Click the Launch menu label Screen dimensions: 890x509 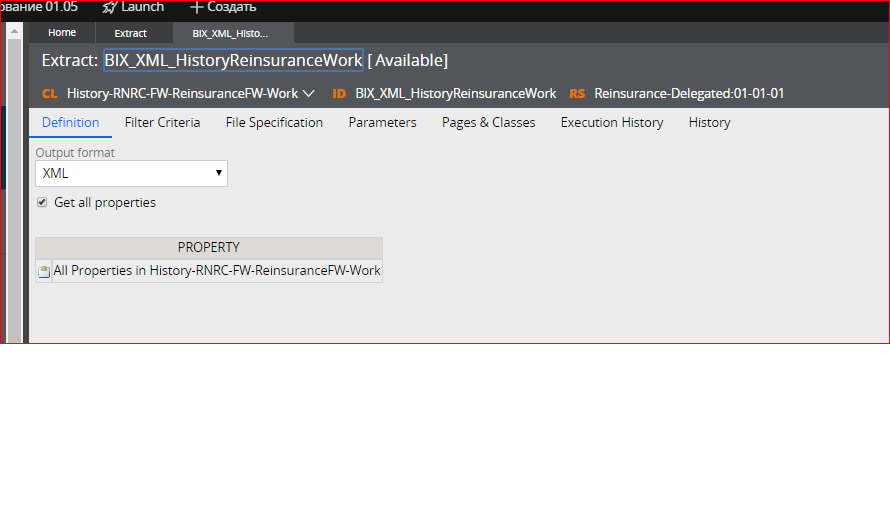[142, 7]
